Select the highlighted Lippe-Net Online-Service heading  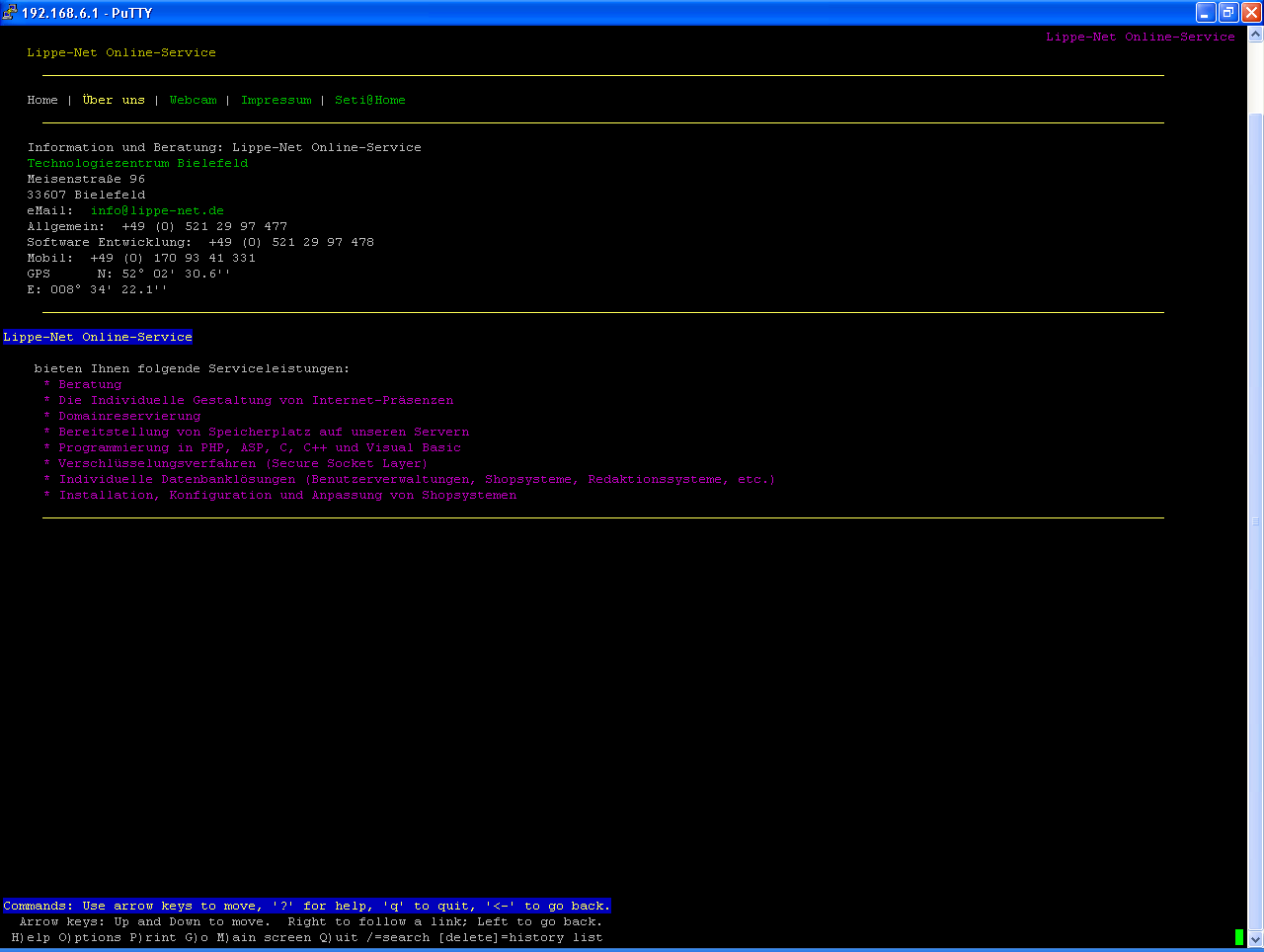tap(98, 337)
